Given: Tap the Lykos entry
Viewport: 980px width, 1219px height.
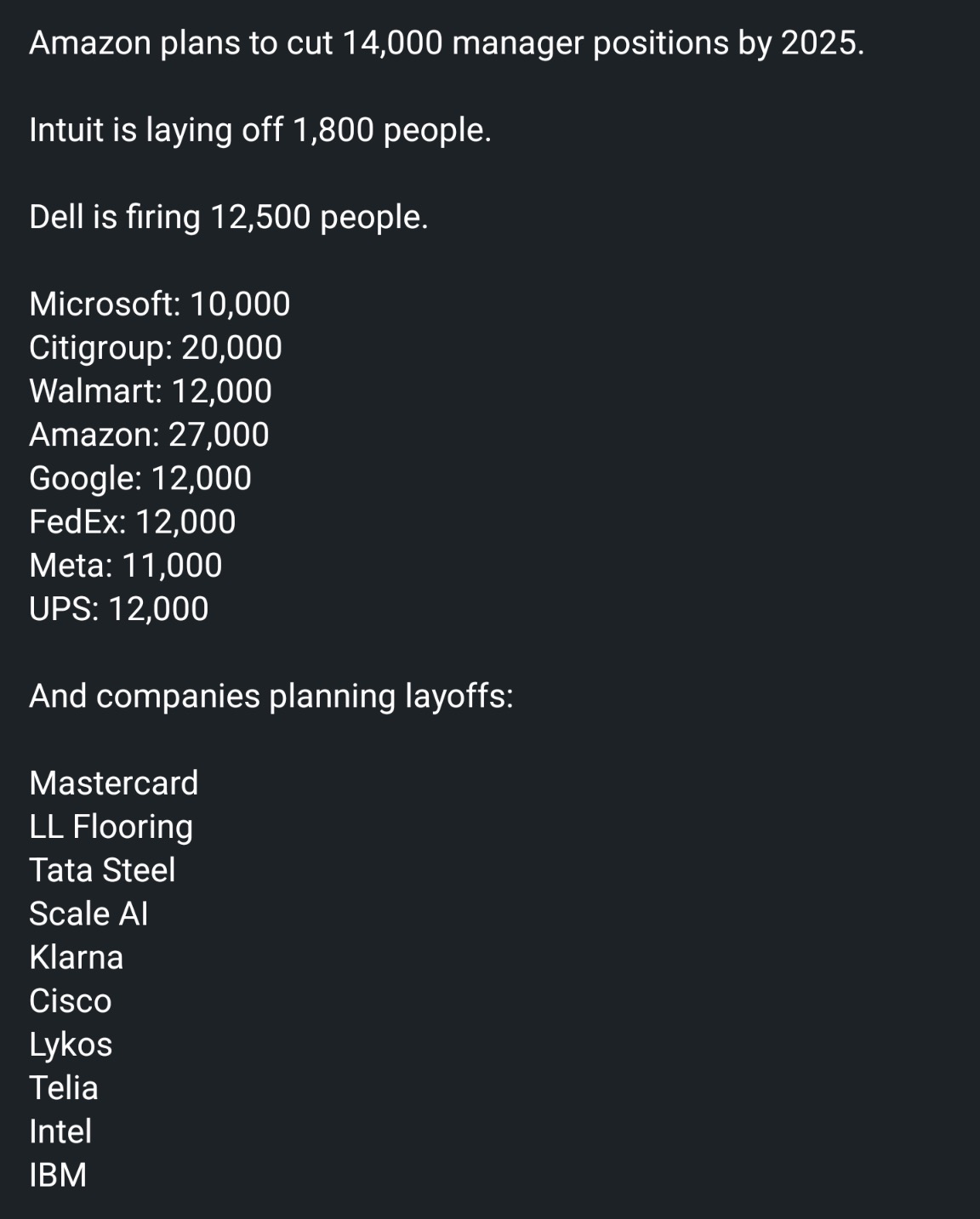Looking at the screenshot, I should [71, 1045].
